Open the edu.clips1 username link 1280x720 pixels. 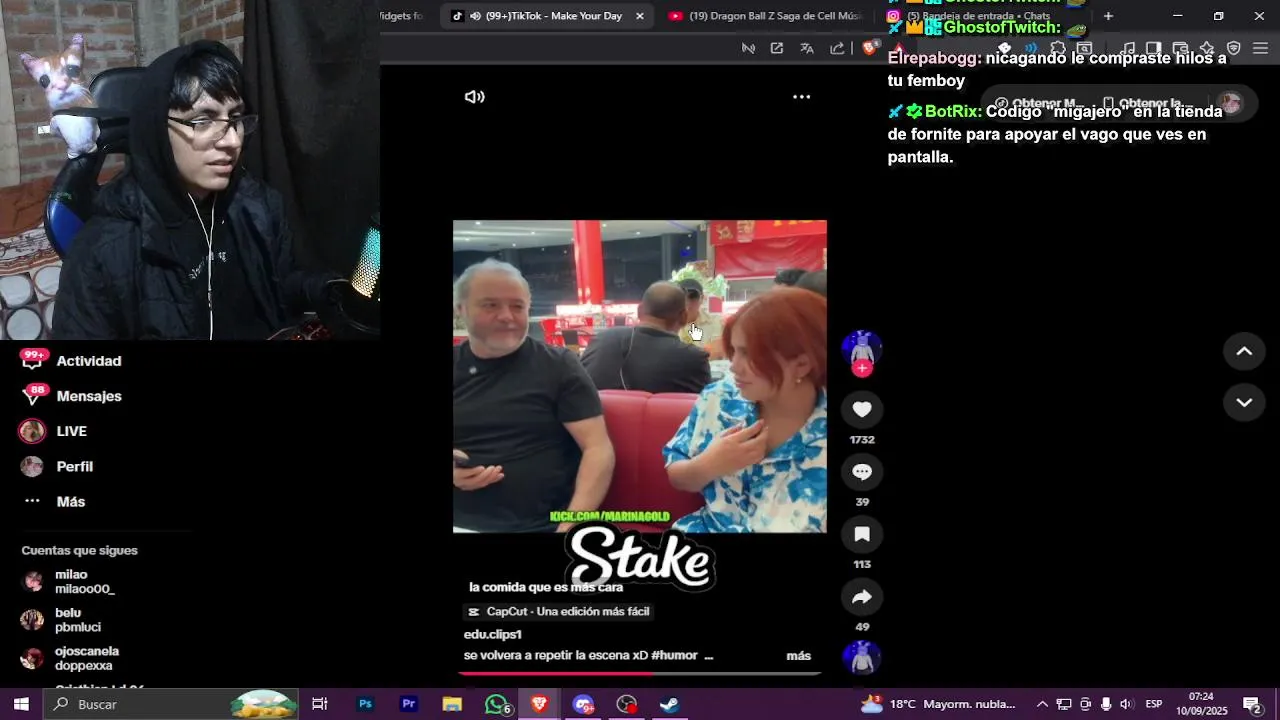coord(492,634)
